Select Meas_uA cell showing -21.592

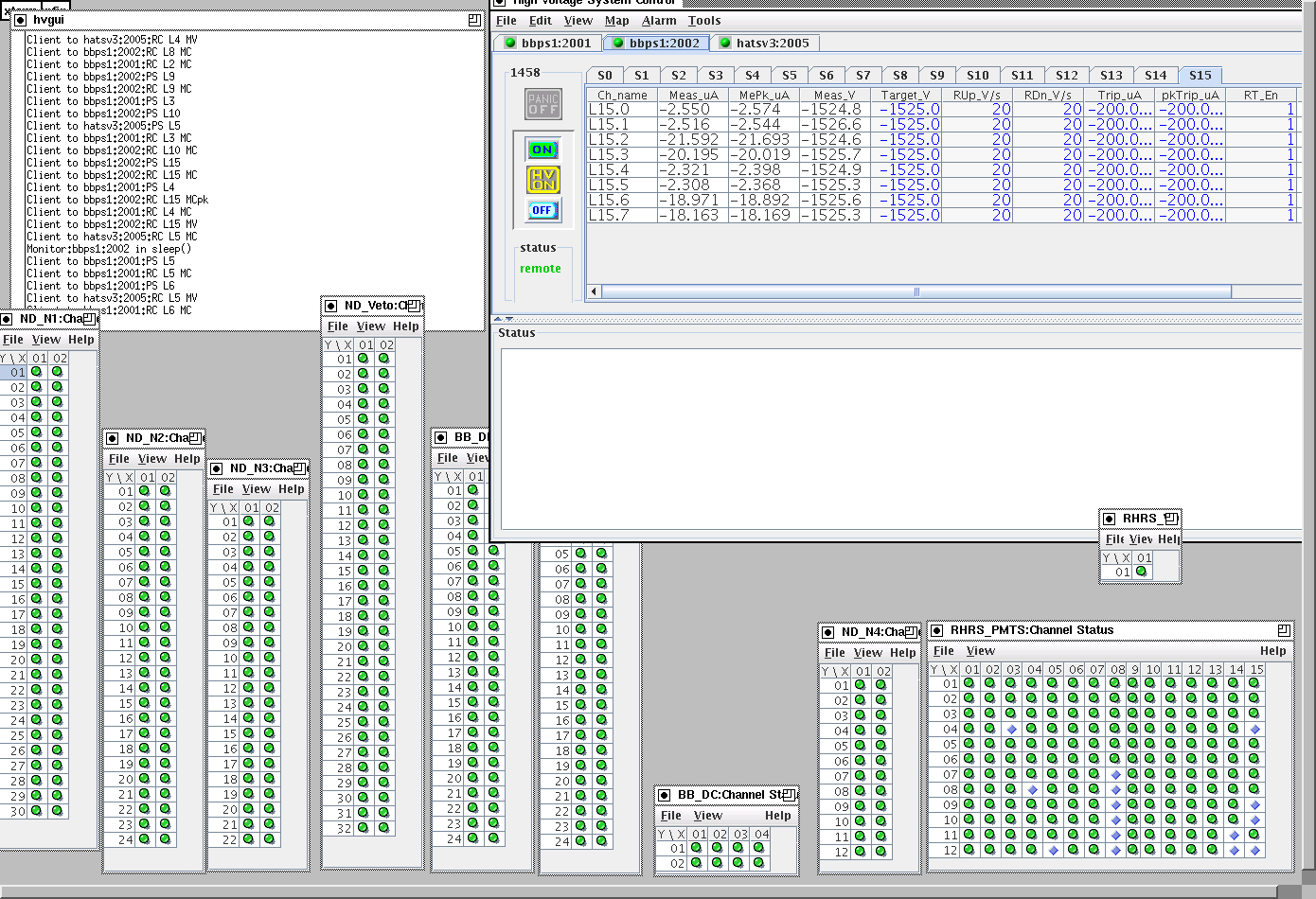(x=693, y=140)
